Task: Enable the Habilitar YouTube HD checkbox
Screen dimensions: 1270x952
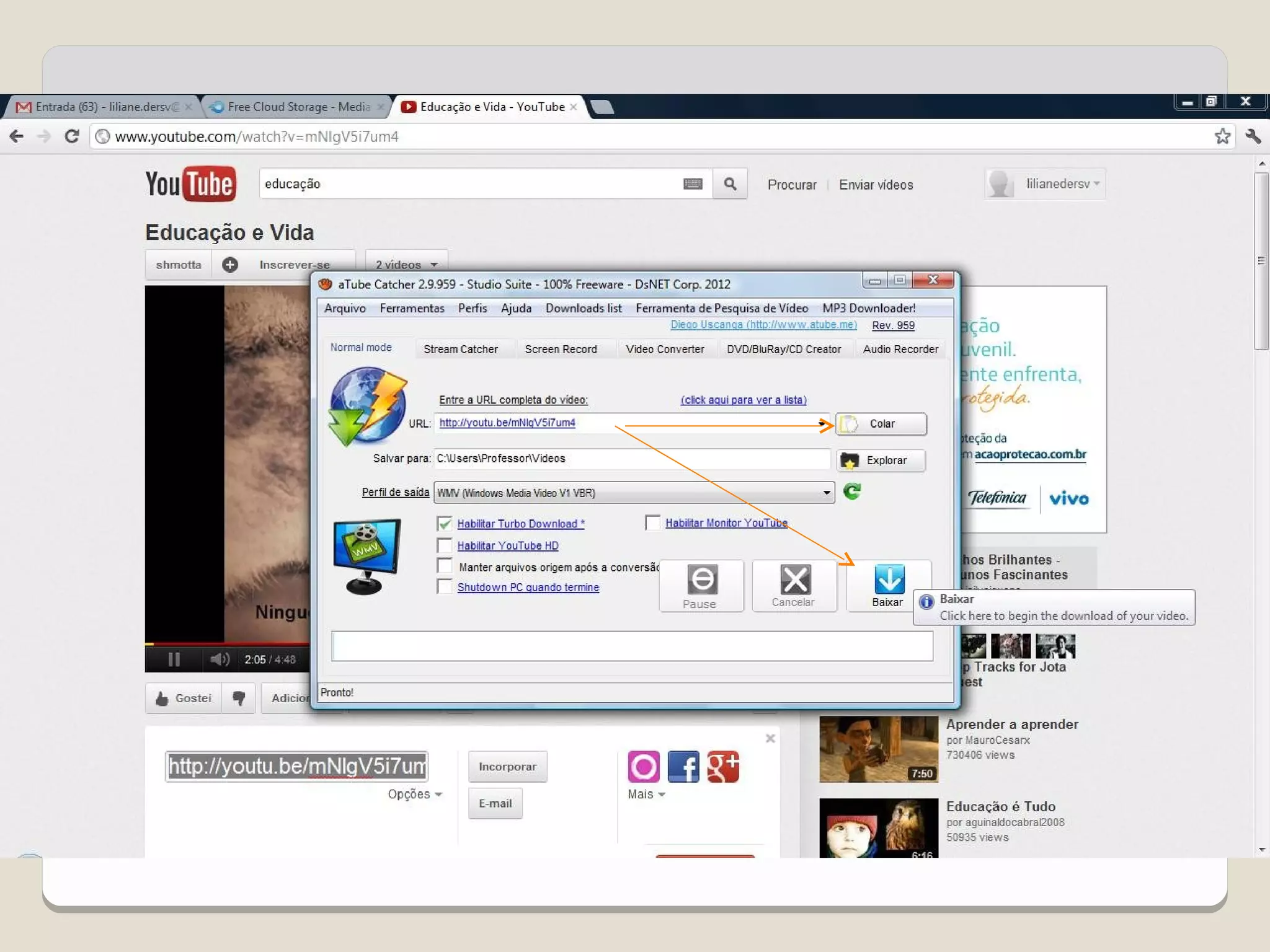Action: pos(445,545)
